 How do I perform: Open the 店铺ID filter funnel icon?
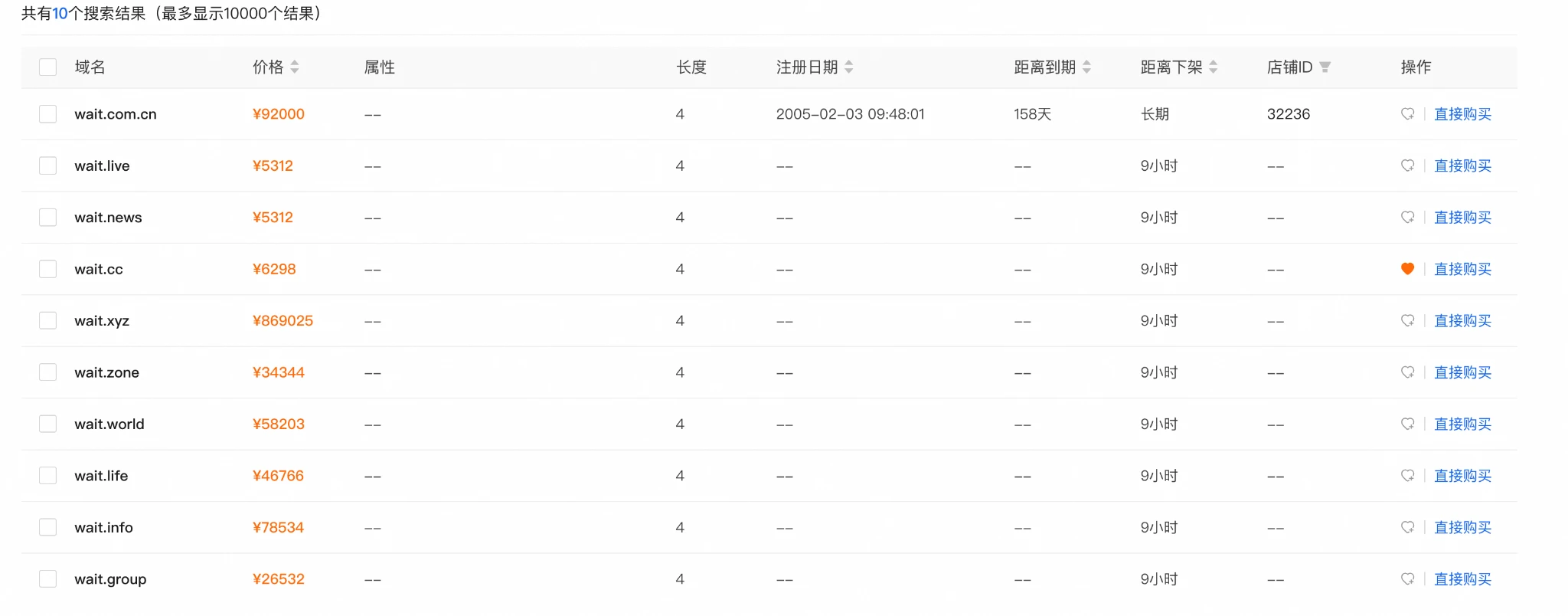point(1325,67)
